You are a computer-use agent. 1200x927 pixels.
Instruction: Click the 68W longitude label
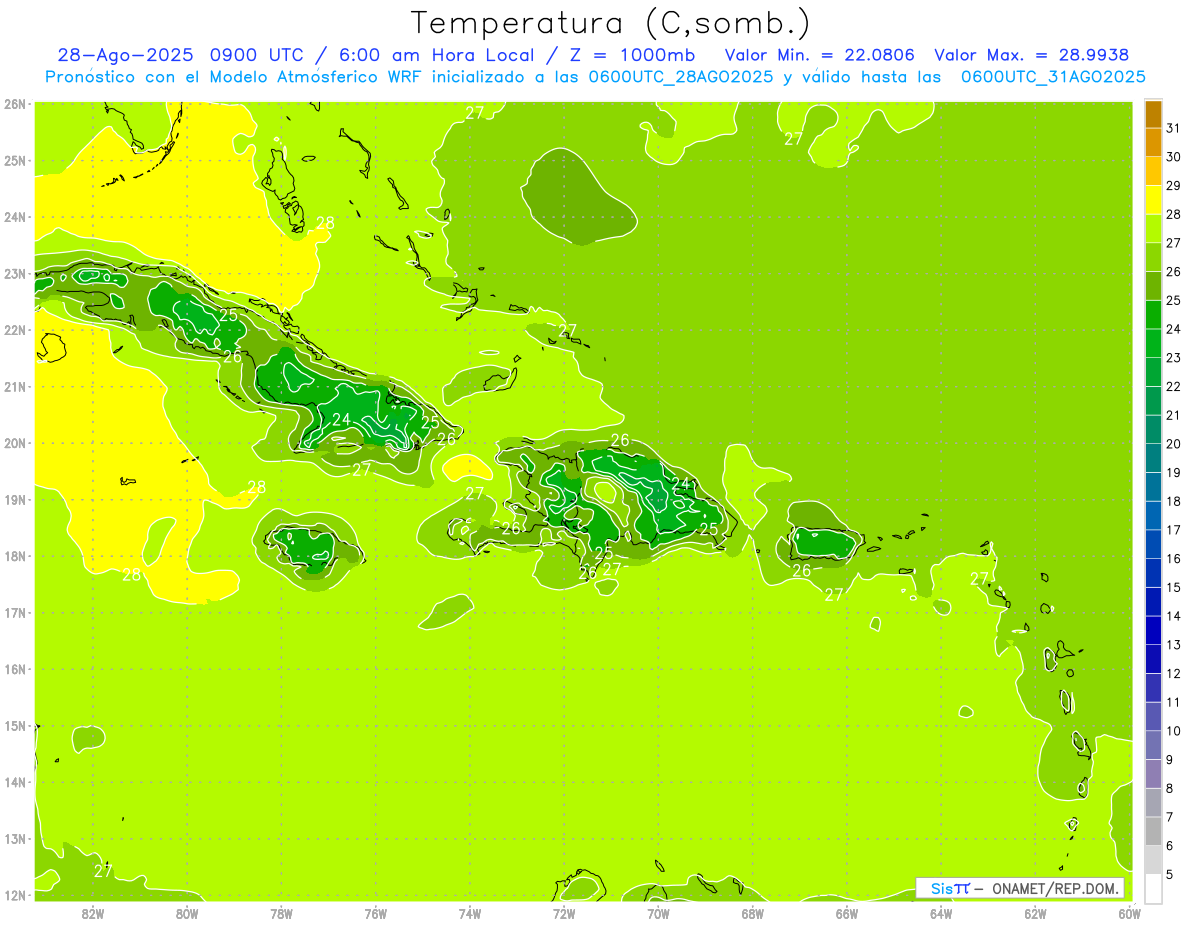[753, 913]
